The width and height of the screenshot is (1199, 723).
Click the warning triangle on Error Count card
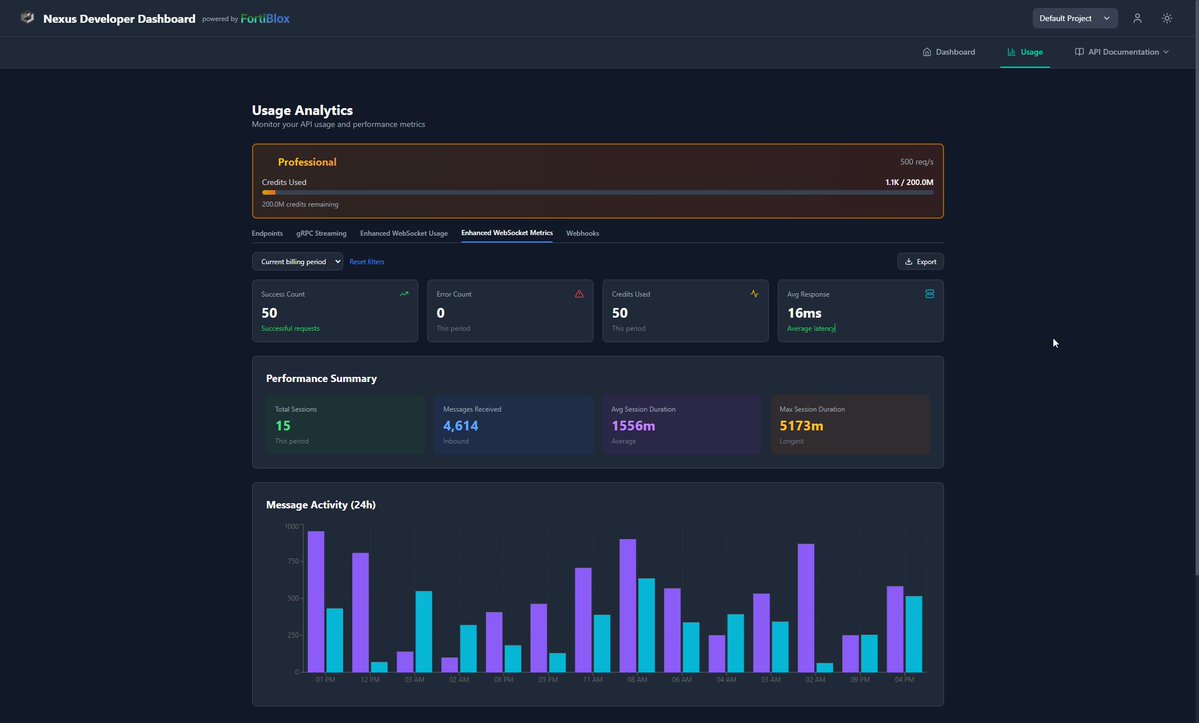578,293
